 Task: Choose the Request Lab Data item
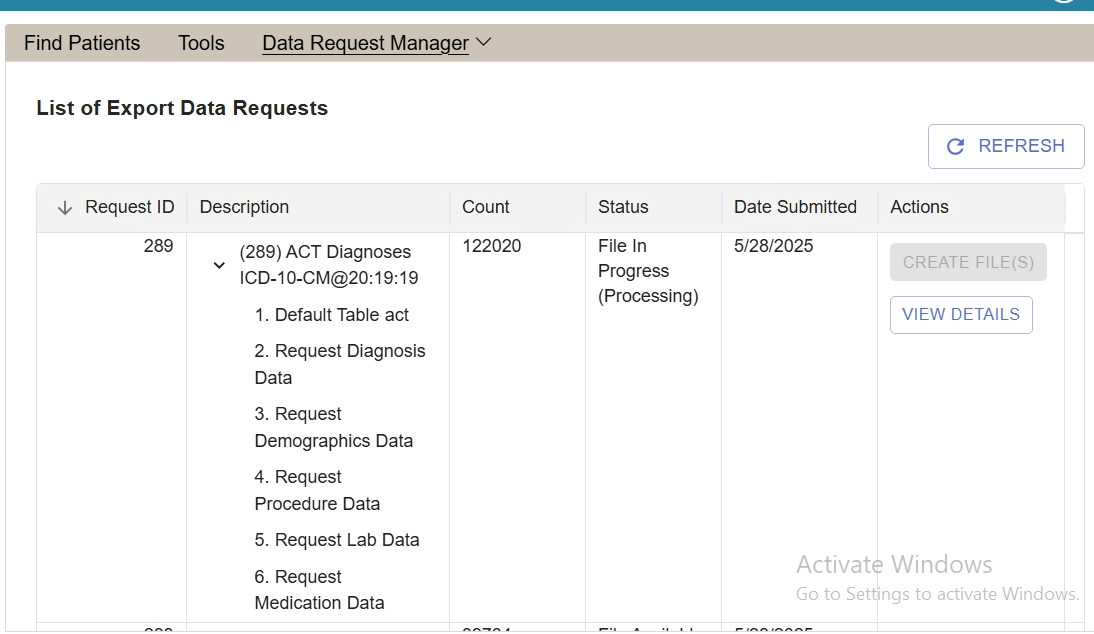tap(337, 540)
